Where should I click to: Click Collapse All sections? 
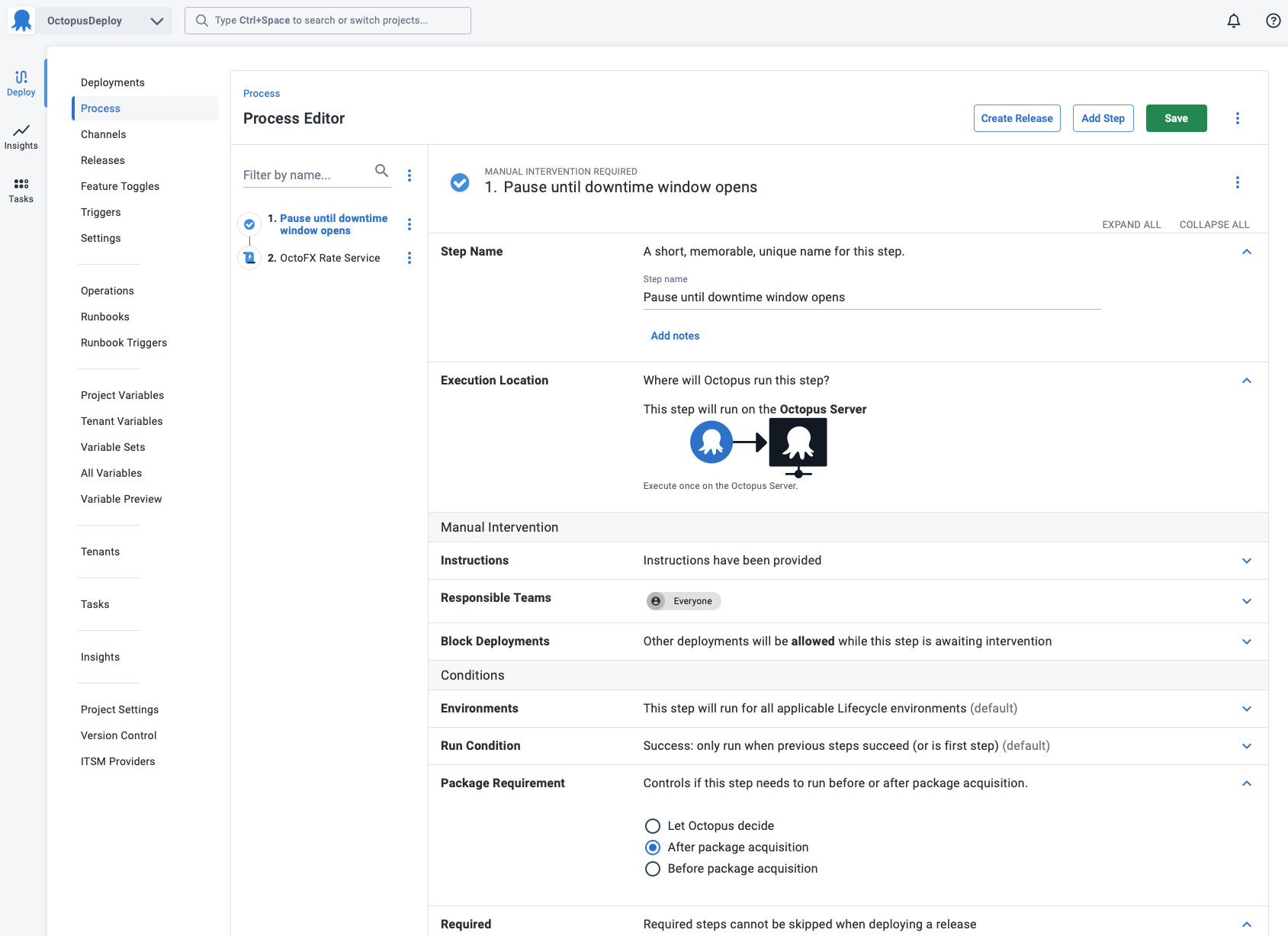pyautogui.click(x=1215, y=224)
